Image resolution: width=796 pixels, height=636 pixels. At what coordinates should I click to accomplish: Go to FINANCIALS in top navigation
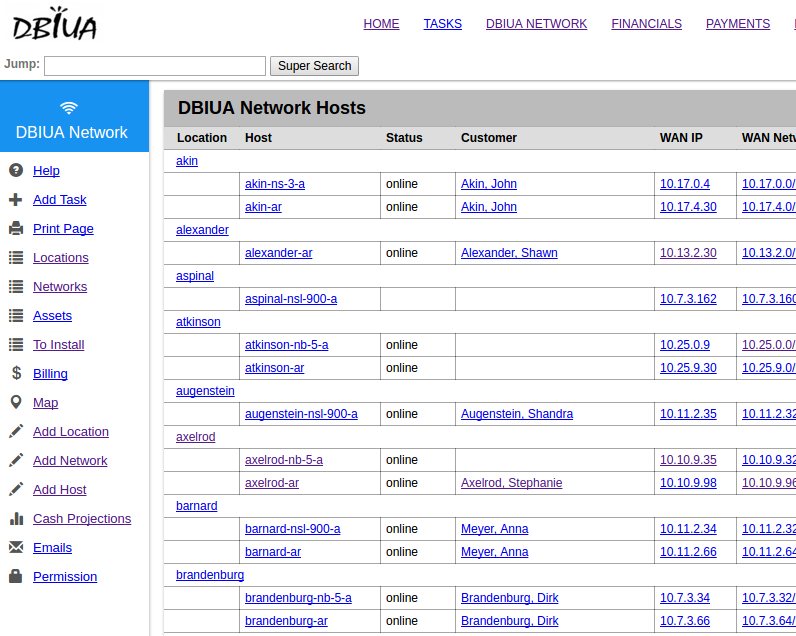[646, 24]
